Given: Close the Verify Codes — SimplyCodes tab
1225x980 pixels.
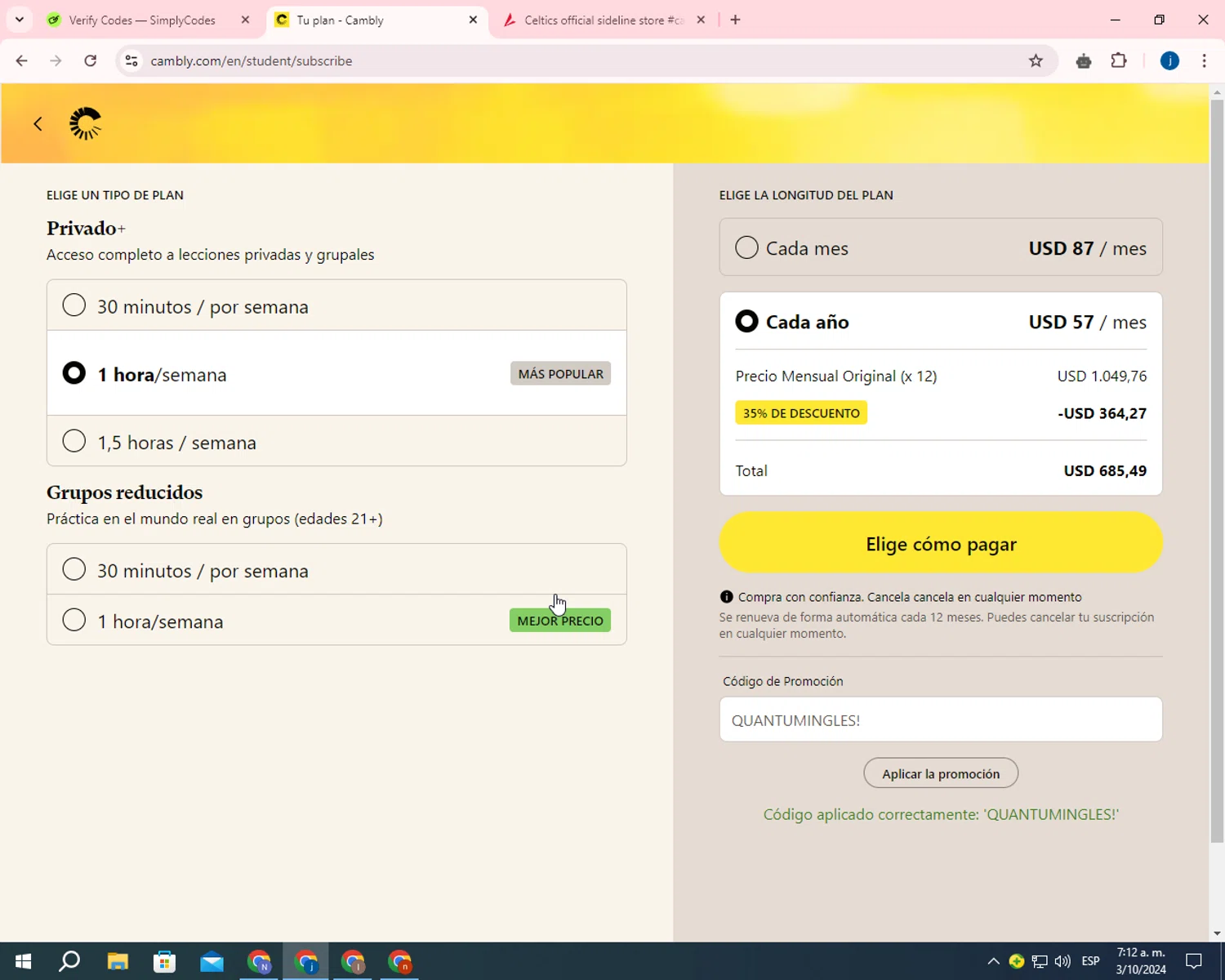Looking at the screenshot, I should point(245,20).
